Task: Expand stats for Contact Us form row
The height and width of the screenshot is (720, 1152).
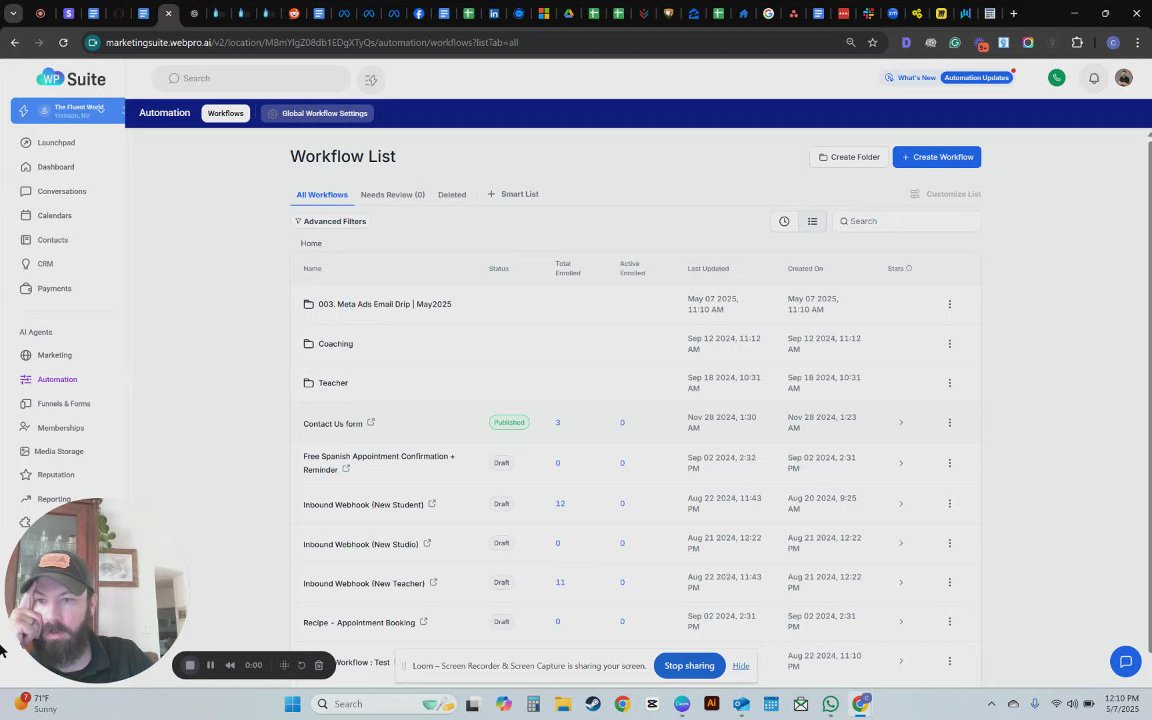Action: pos(901,422)
